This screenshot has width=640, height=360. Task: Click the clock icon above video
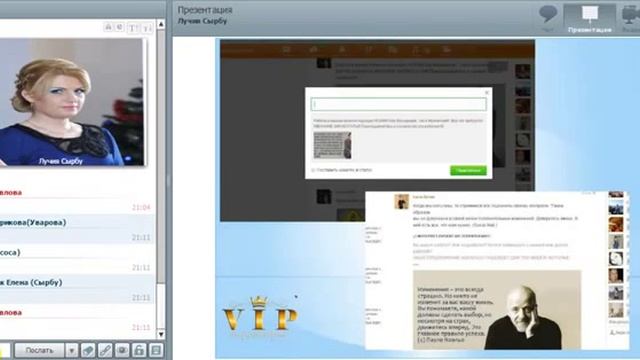click(119, 27)
